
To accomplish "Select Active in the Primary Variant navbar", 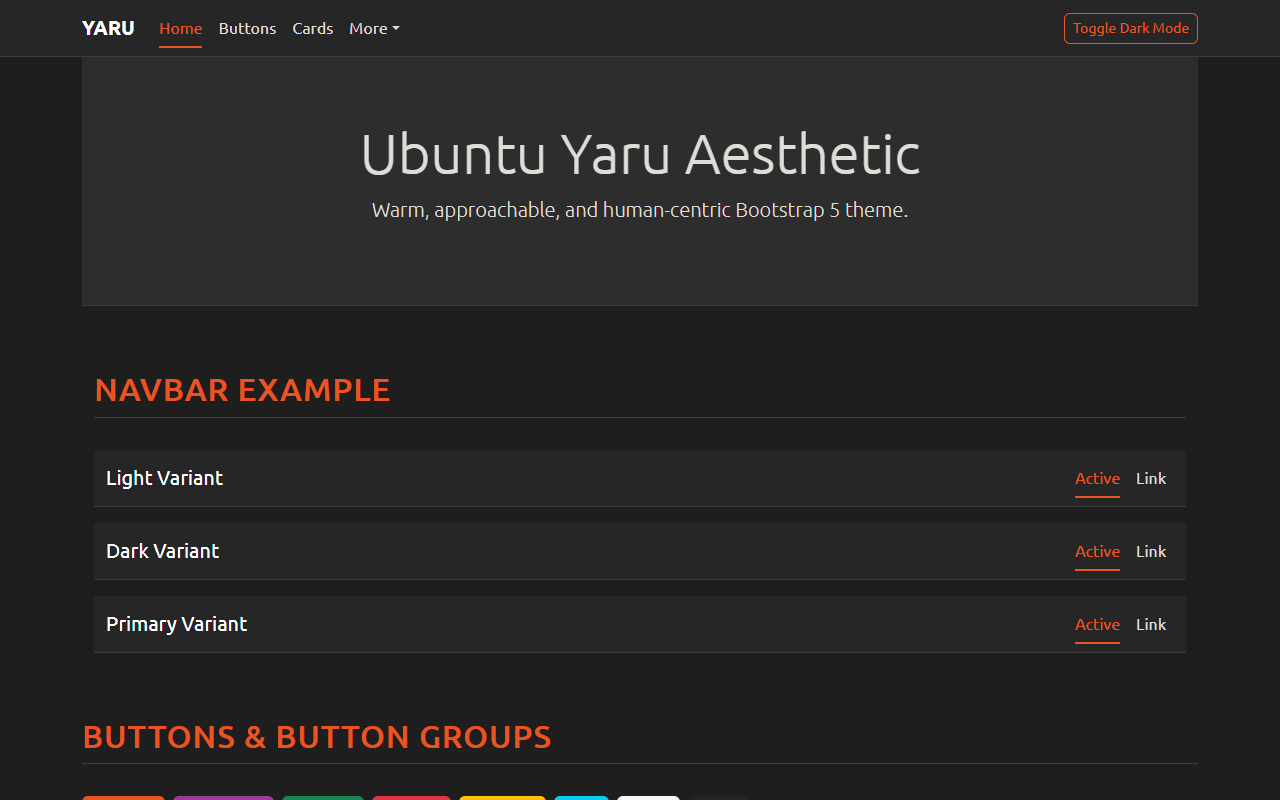I will [x=1097, y=625].
